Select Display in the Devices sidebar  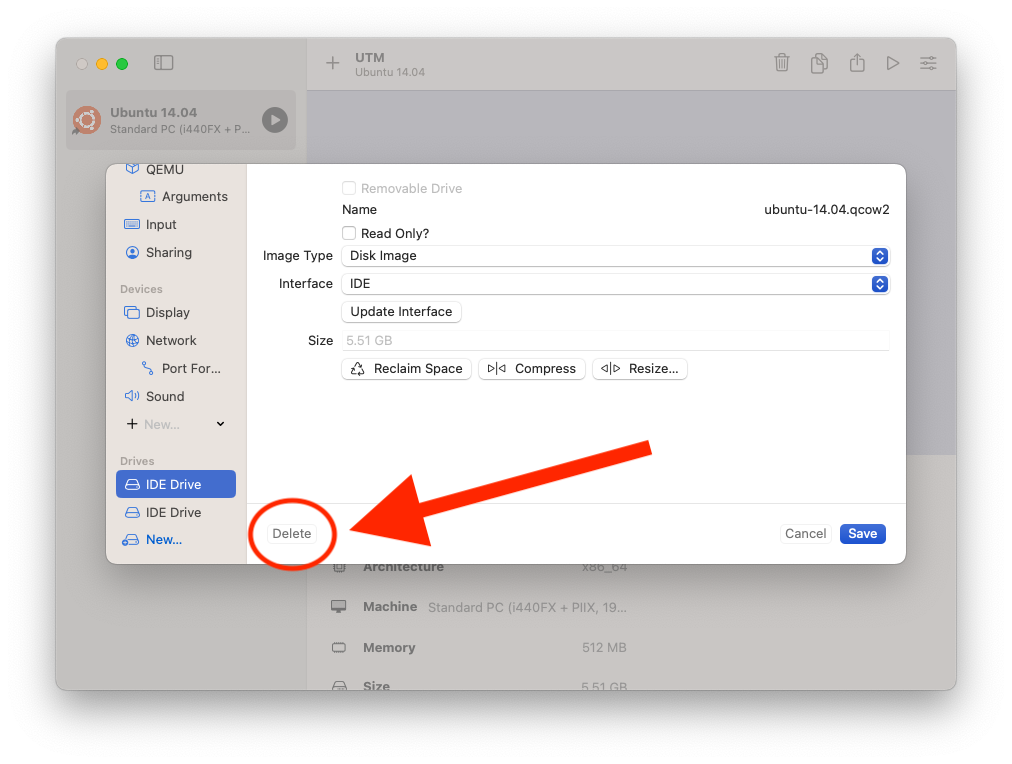pyautogui.click(x=167, y=312)
